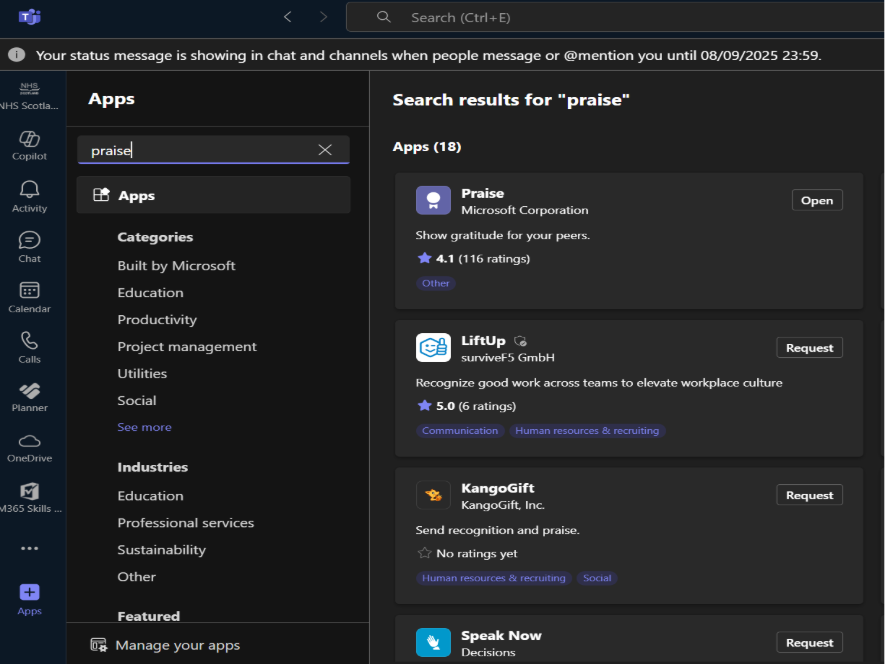
Task: Click the search magnifier icon
Action: [384, 17]
